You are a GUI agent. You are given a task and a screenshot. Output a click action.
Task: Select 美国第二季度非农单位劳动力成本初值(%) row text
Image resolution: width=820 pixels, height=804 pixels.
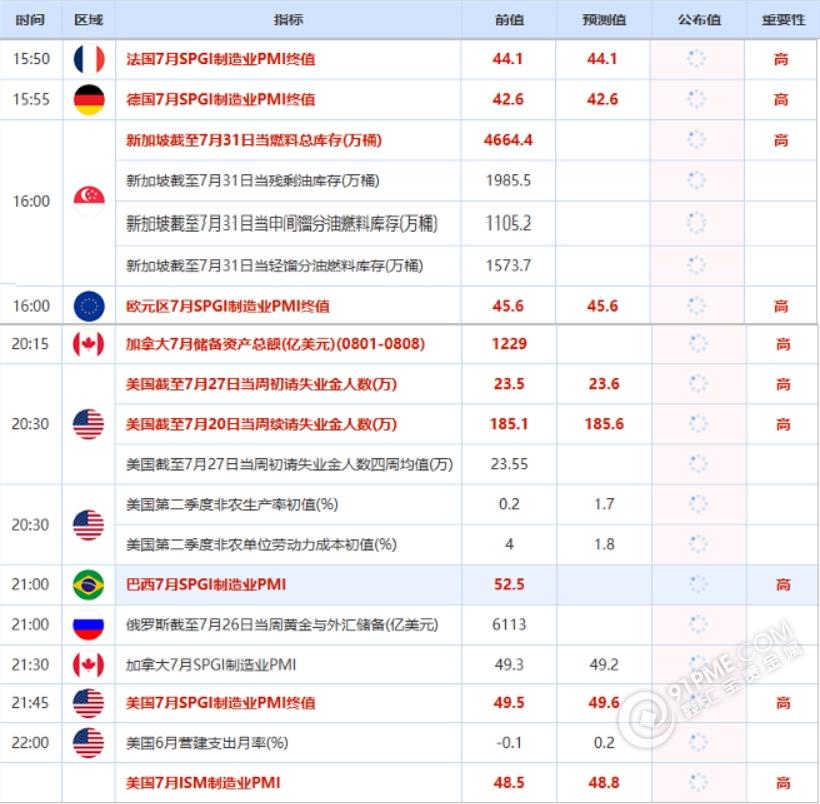tap(261, 545)
